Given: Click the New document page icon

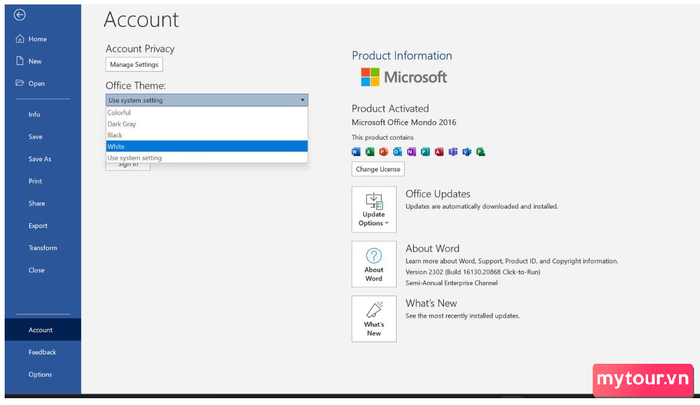Looking at the screenshot, I should tap(20, 61).
